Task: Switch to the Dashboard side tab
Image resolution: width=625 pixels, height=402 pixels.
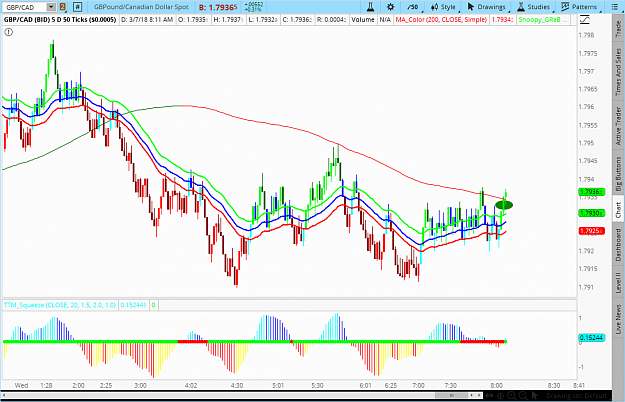Action: (618, 245)
